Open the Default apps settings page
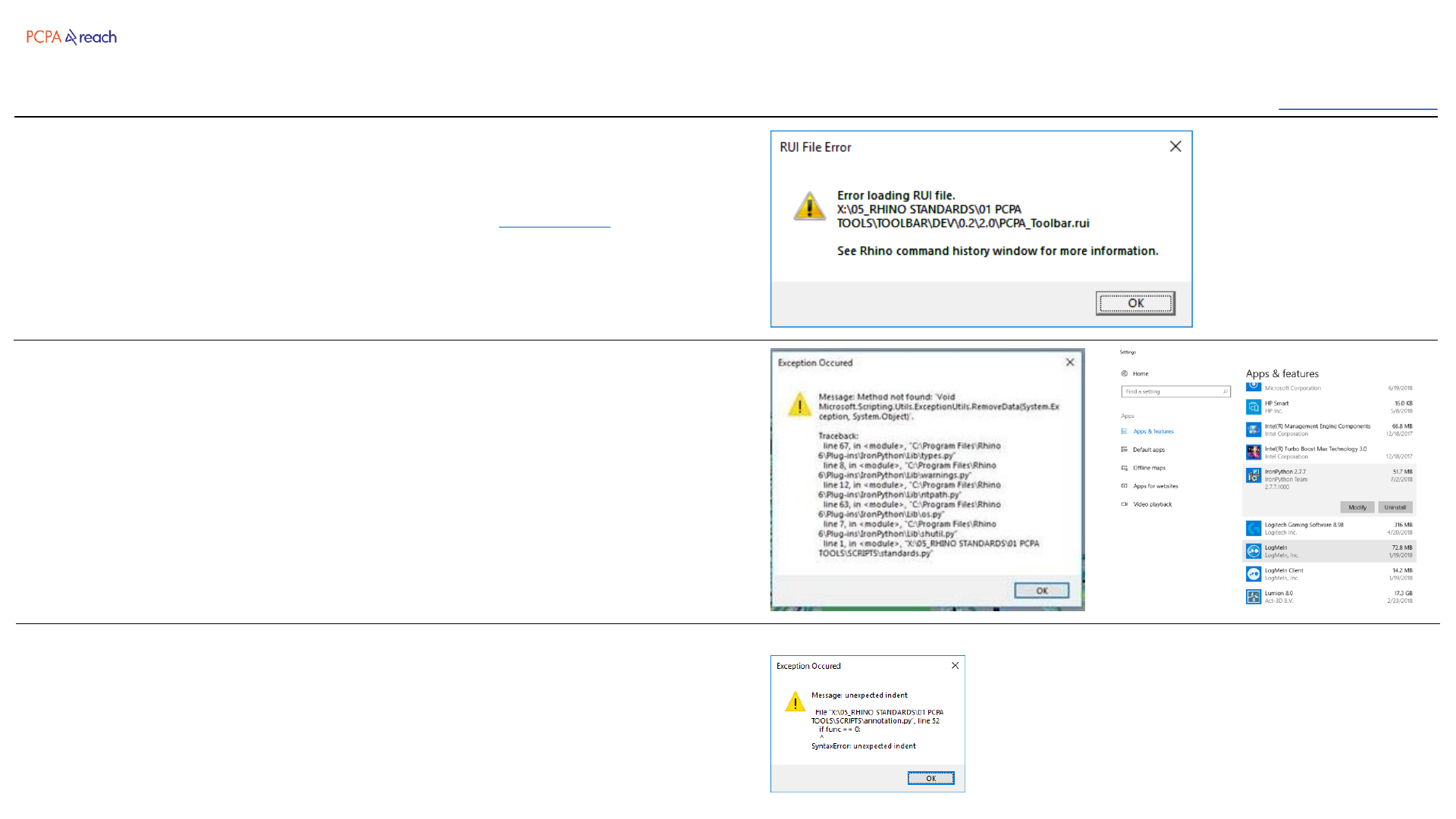Screen dimensions: 1456x819 coord(1148,450)
